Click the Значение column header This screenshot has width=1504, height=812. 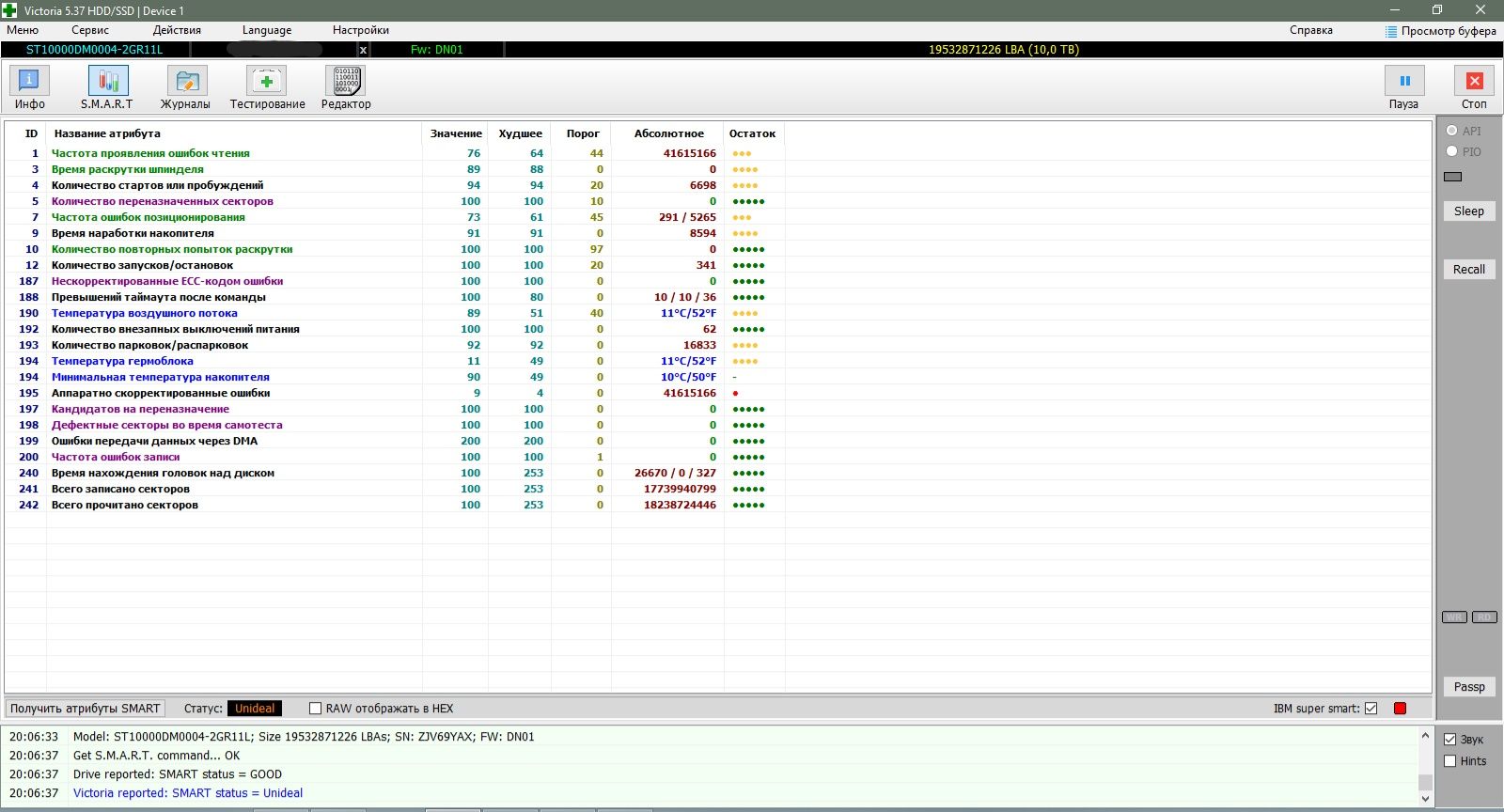pyautogui.click(x=456, y=133)
